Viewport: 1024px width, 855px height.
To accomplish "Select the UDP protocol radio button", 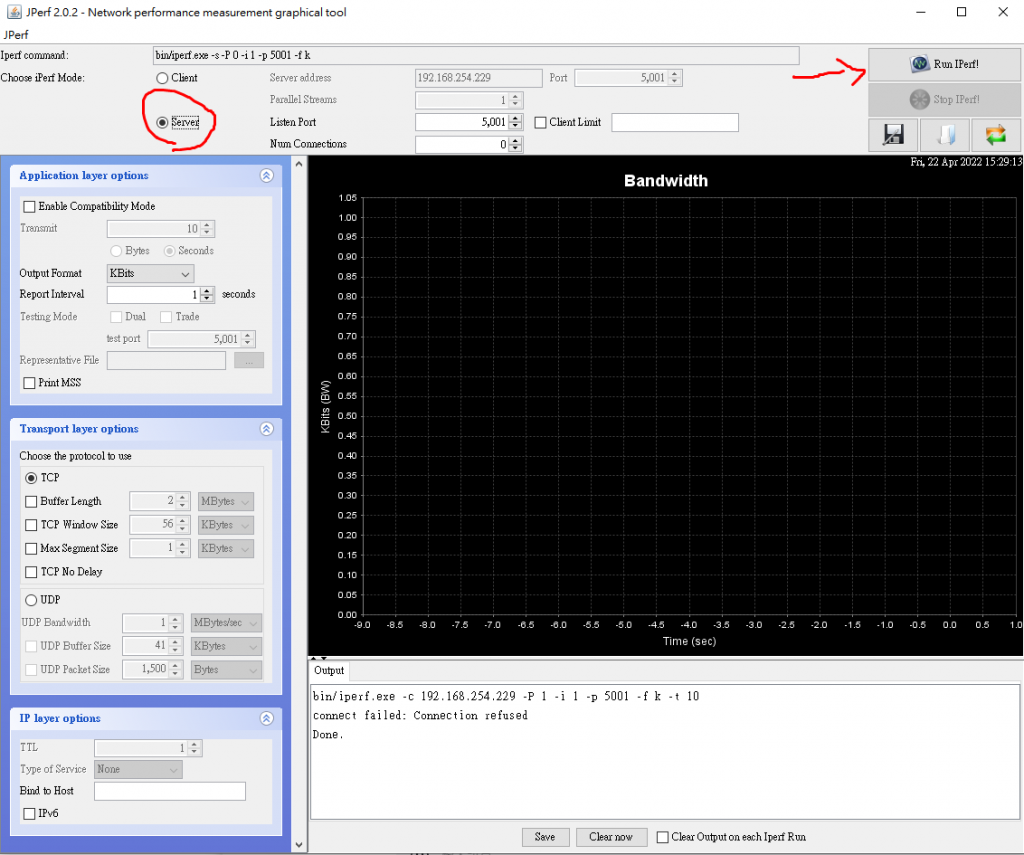I will pyautogui.click(x=31, y=600).
